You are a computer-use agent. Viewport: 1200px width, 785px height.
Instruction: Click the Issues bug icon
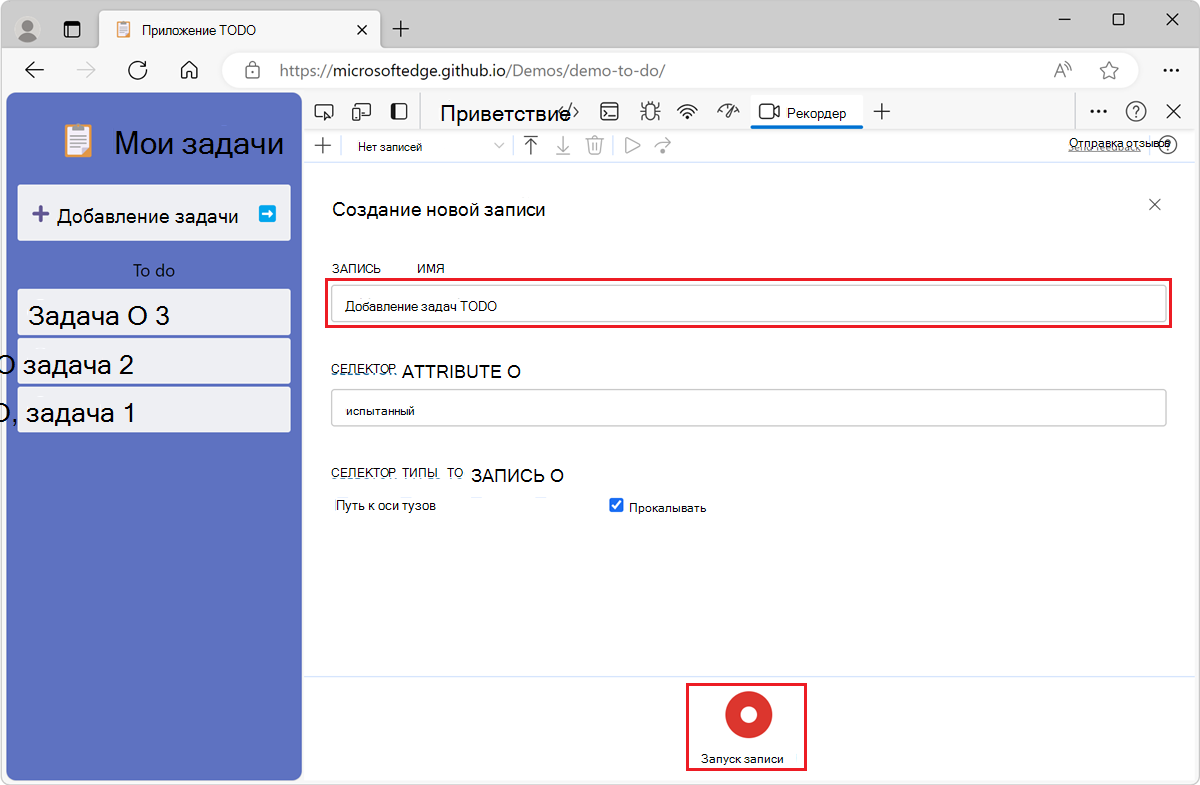click(649, 111)
